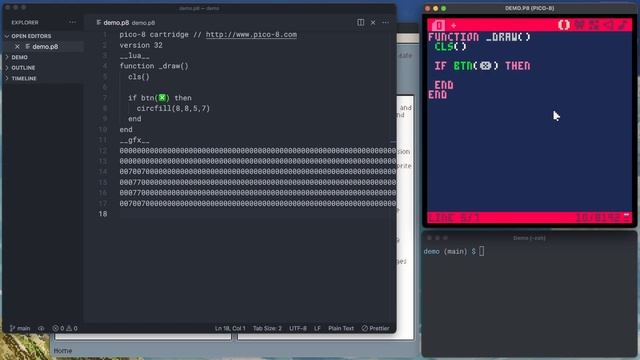Click 'function _draw()' in VS Code editor
Viewport: 640px width, 360px height.
pyautogui.click(x=154, y=66)
